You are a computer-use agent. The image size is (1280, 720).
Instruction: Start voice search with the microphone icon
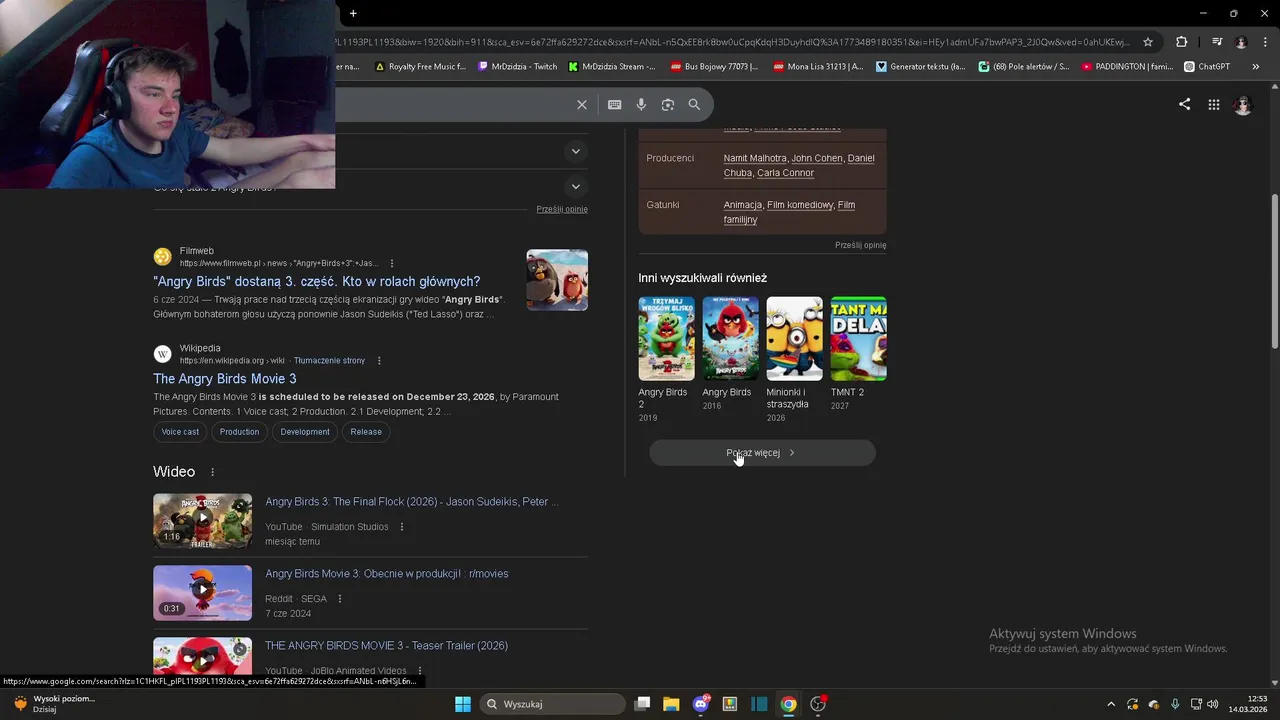641,104
